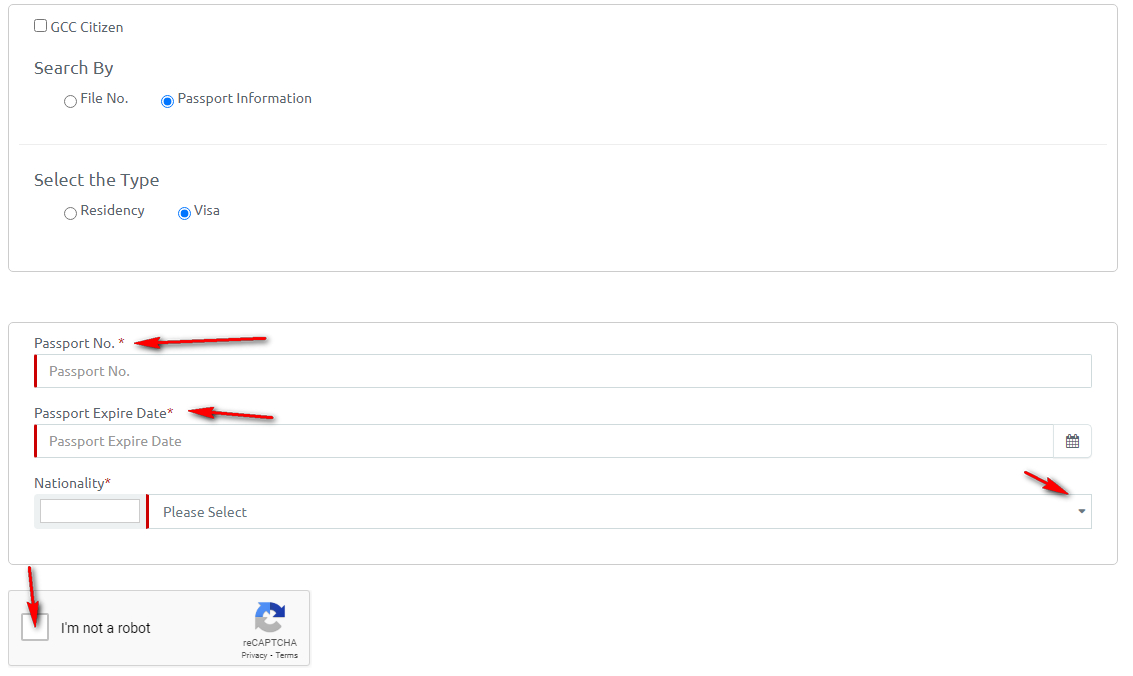This screenshot has width=1133, height=676.
Task: Click the Nationality dropdown caret arrow
Action: point(1081,512)
